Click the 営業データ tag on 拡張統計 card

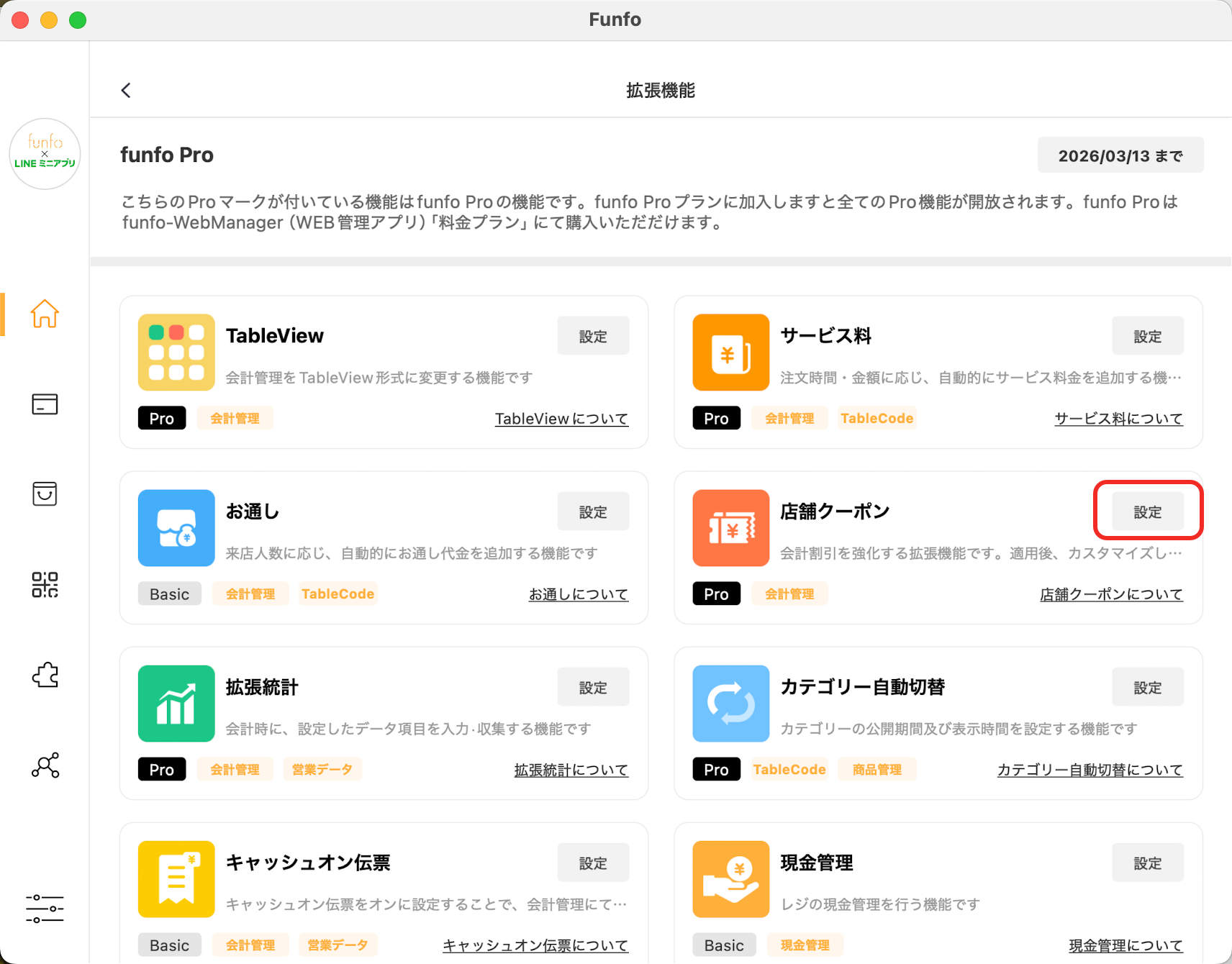click(322, 769)
